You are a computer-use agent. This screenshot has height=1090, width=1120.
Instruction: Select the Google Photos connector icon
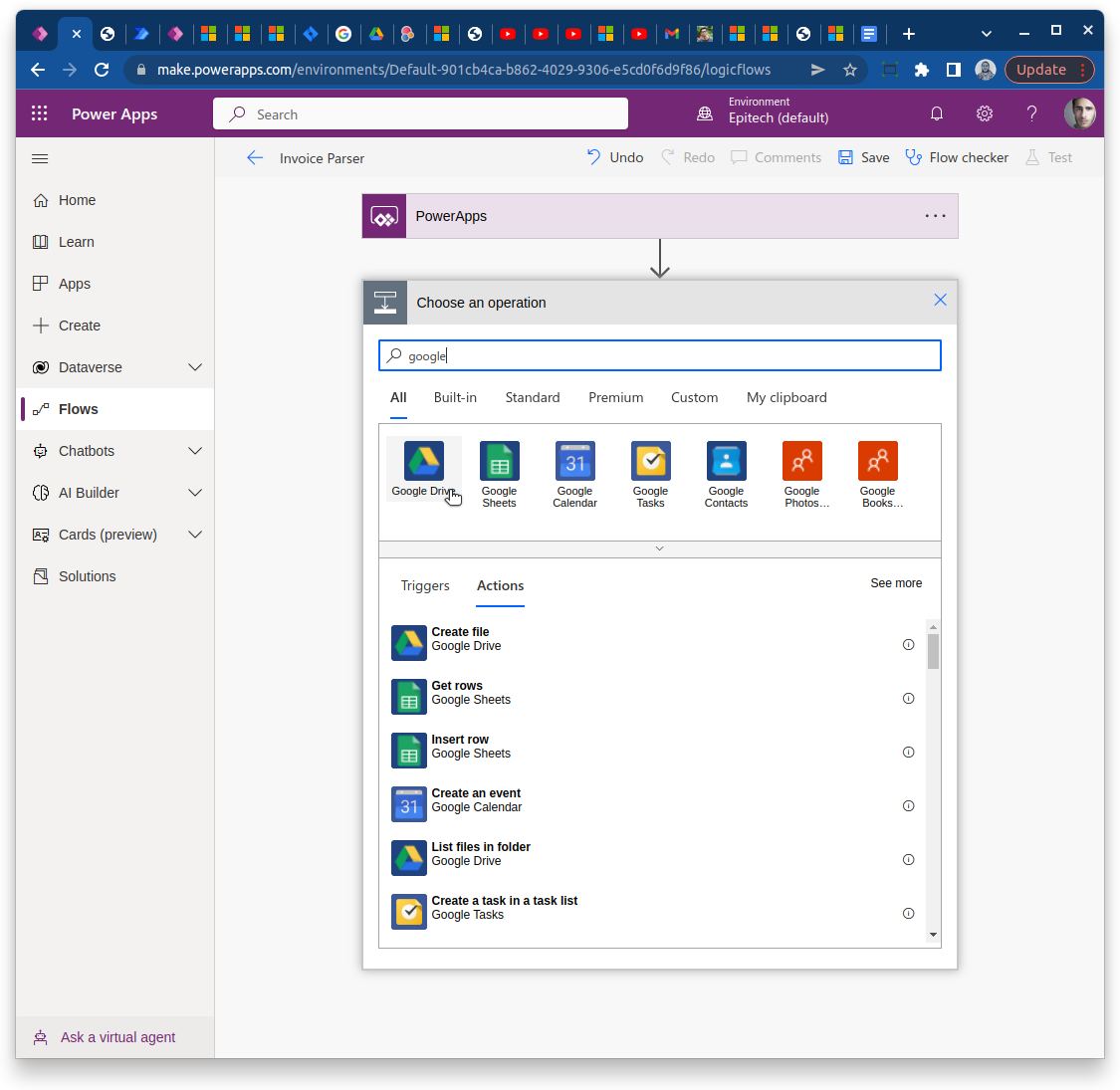802,461
